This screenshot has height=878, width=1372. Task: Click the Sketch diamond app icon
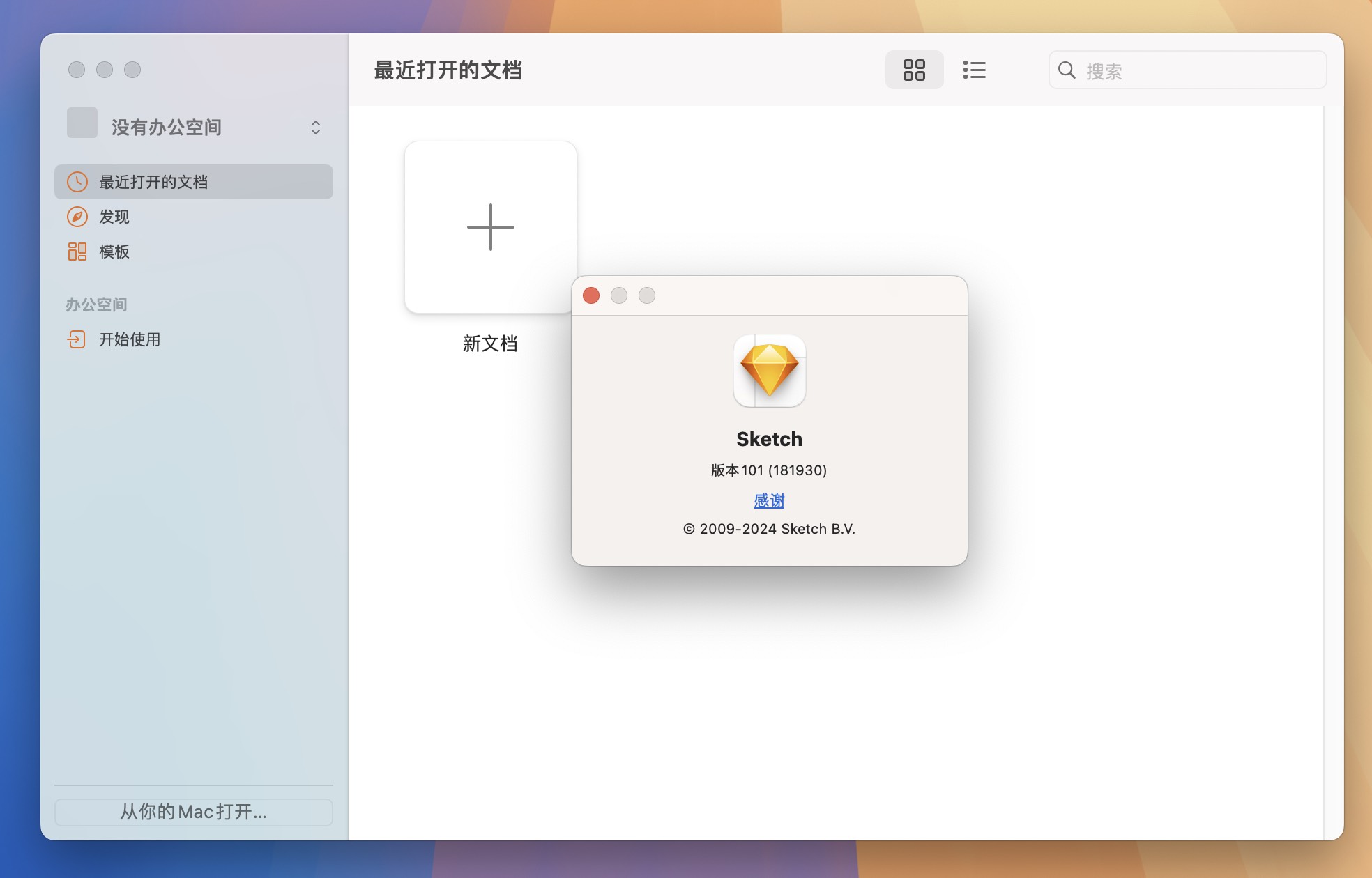770,371
